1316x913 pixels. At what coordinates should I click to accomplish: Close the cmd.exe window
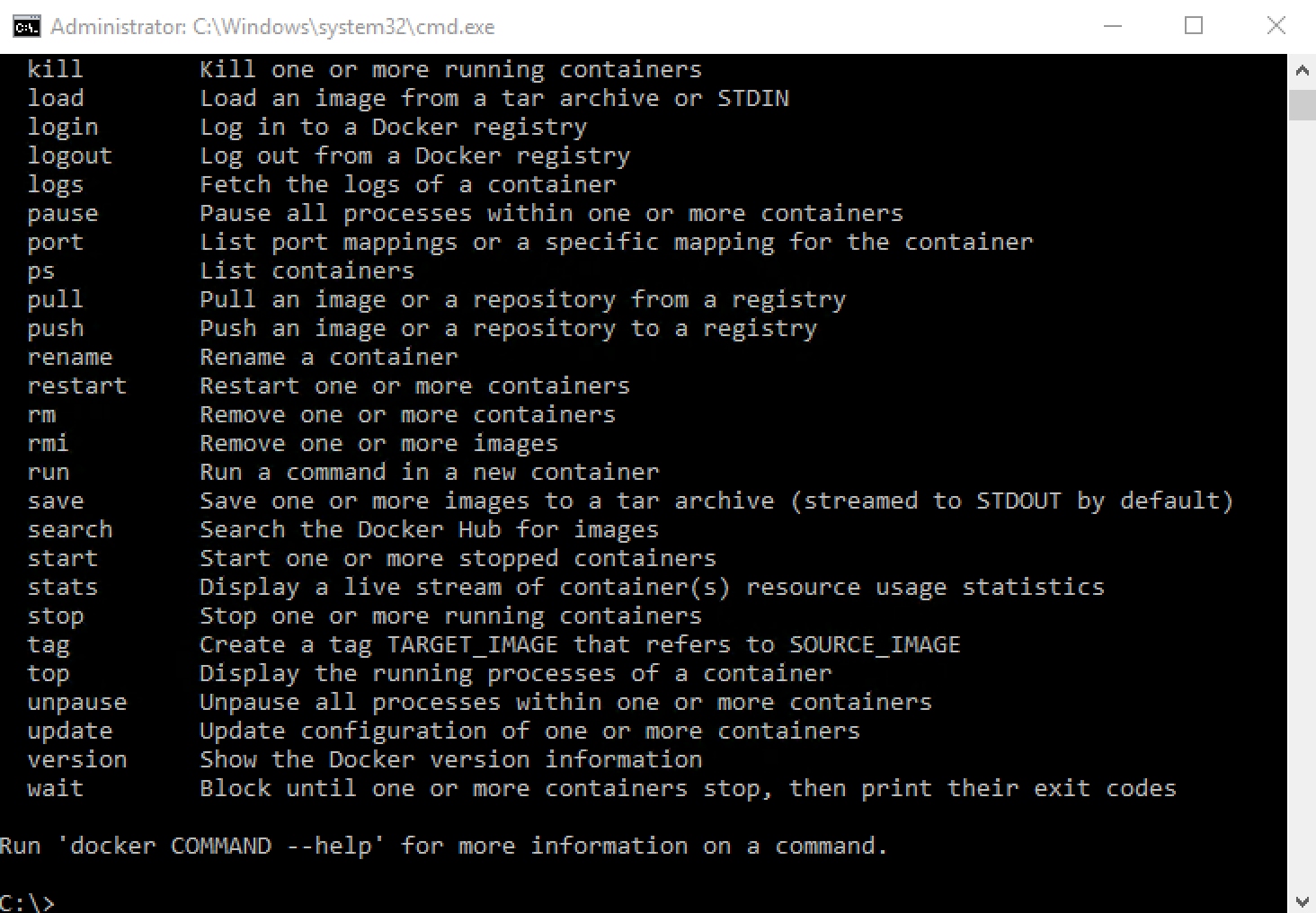(x=1276, y=26)
